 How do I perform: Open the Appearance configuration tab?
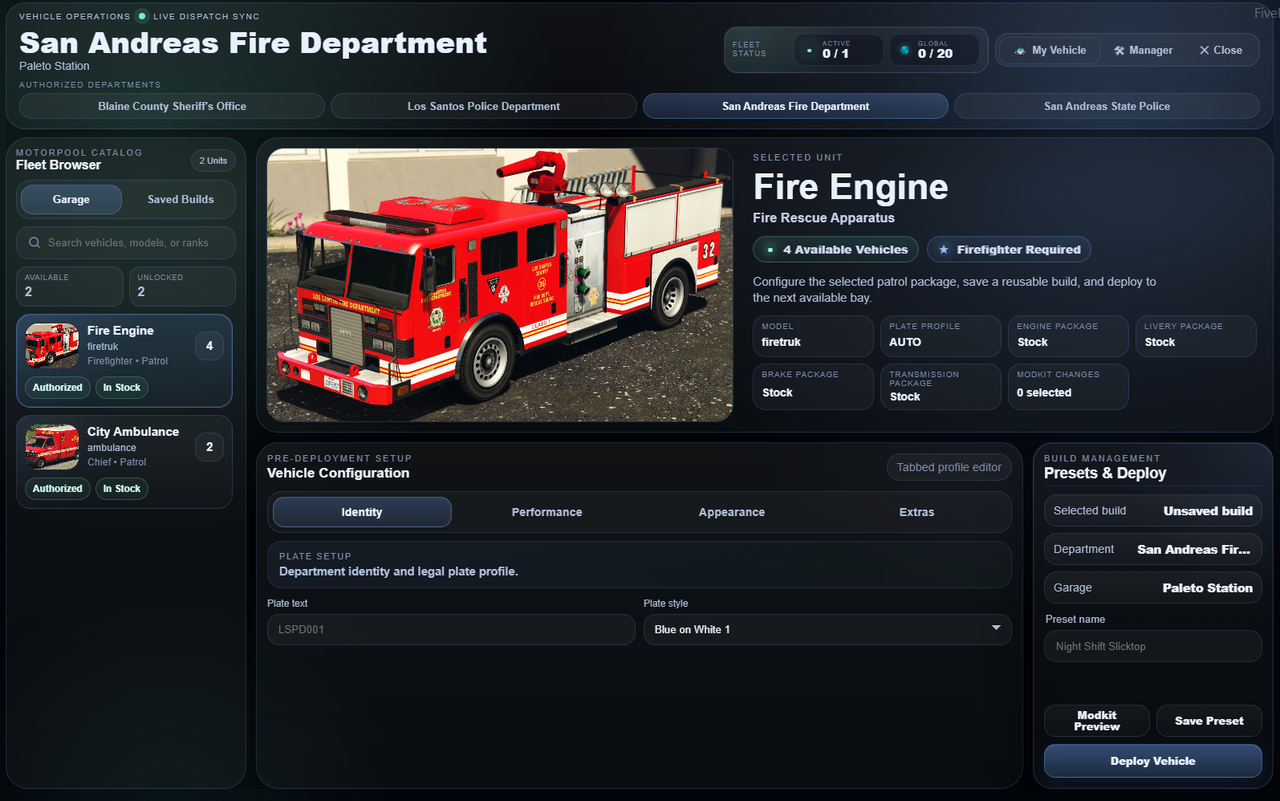click(732, 512)
